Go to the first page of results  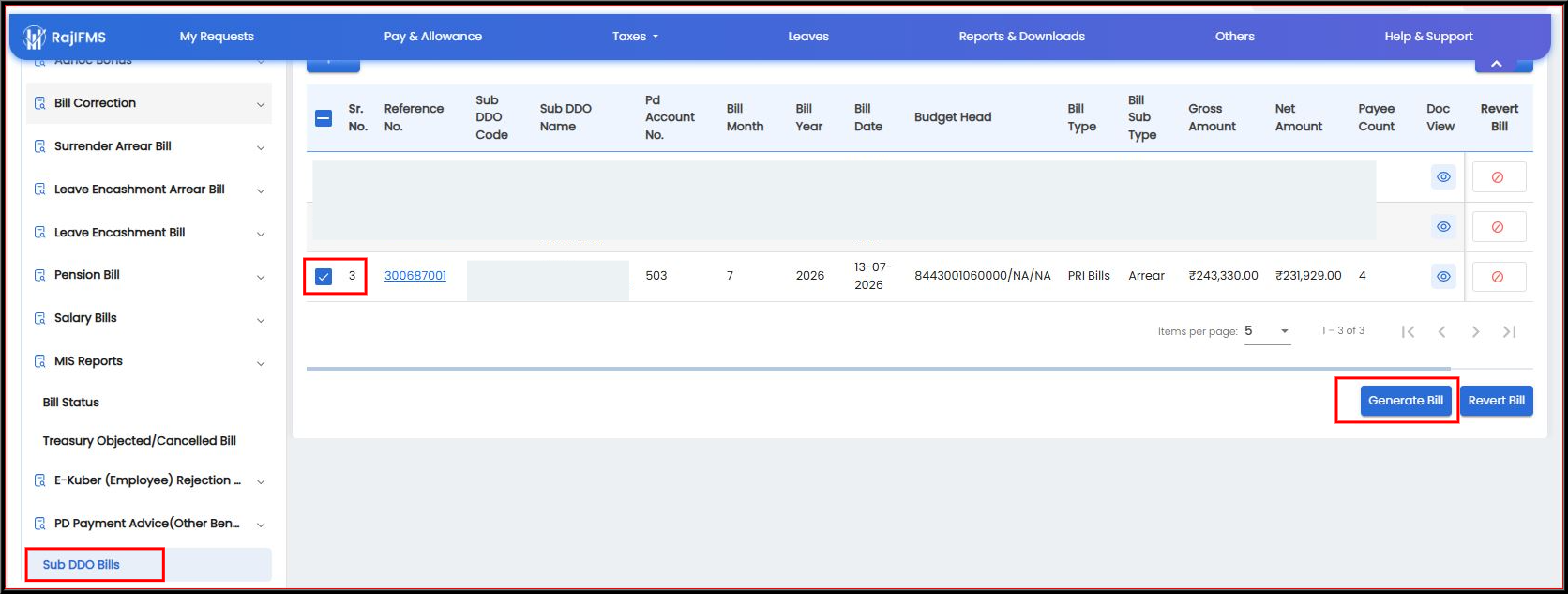(1408, 331)
